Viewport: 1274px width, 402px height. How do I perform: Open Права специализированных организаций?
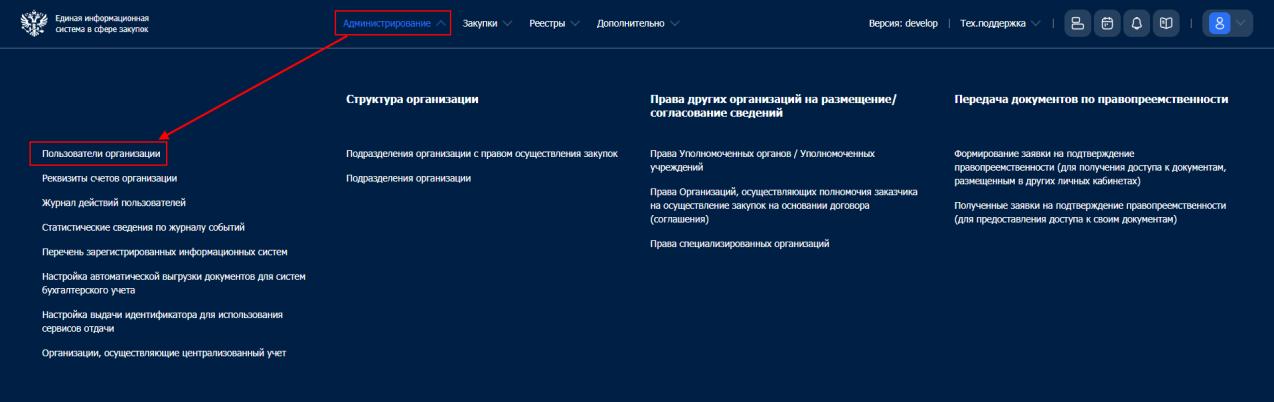[739, 243]
